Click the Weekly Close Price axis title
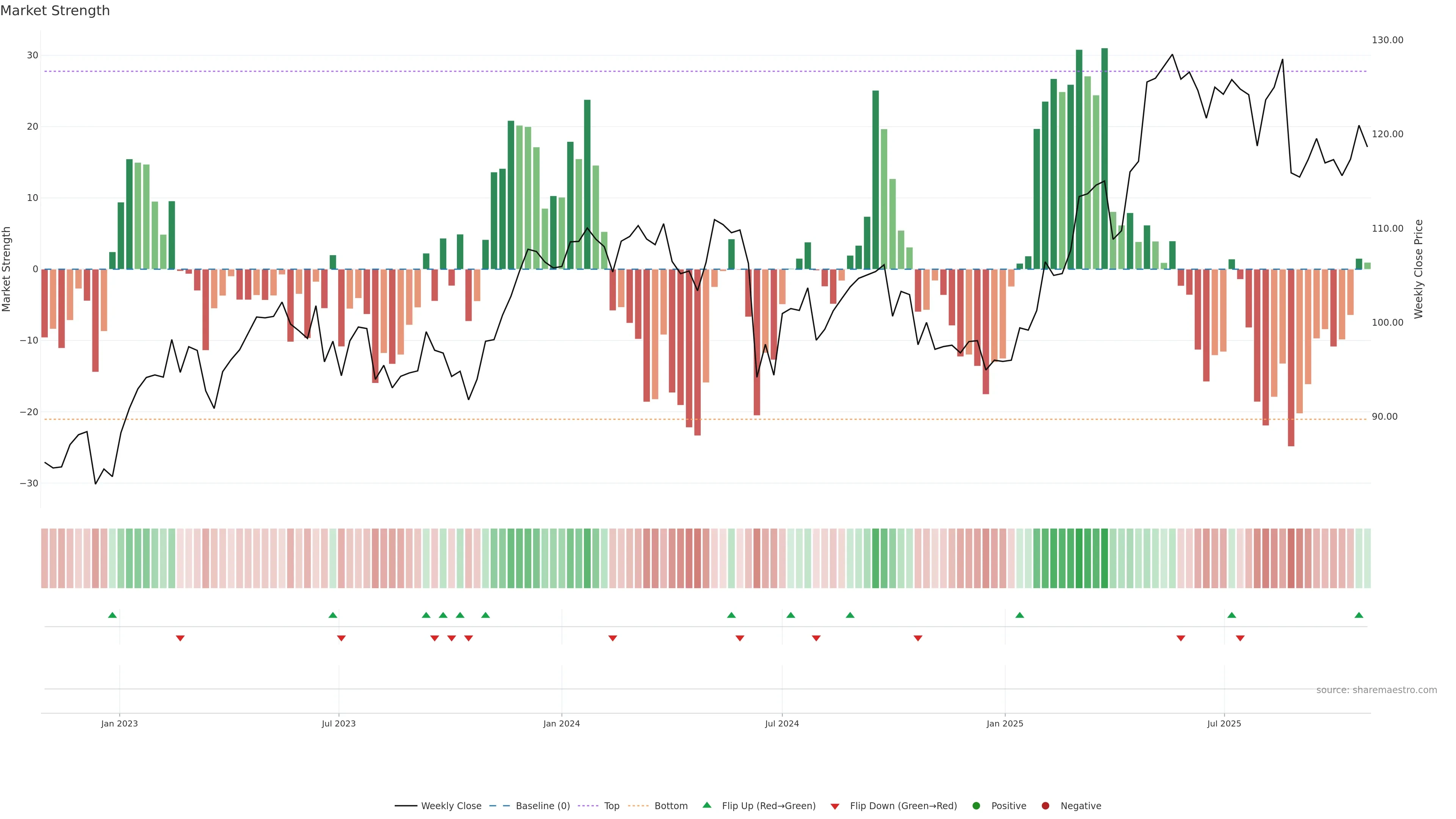The width and height of the screenshot is (1456, 819). pyautogui.click(x=1418, y=269)
